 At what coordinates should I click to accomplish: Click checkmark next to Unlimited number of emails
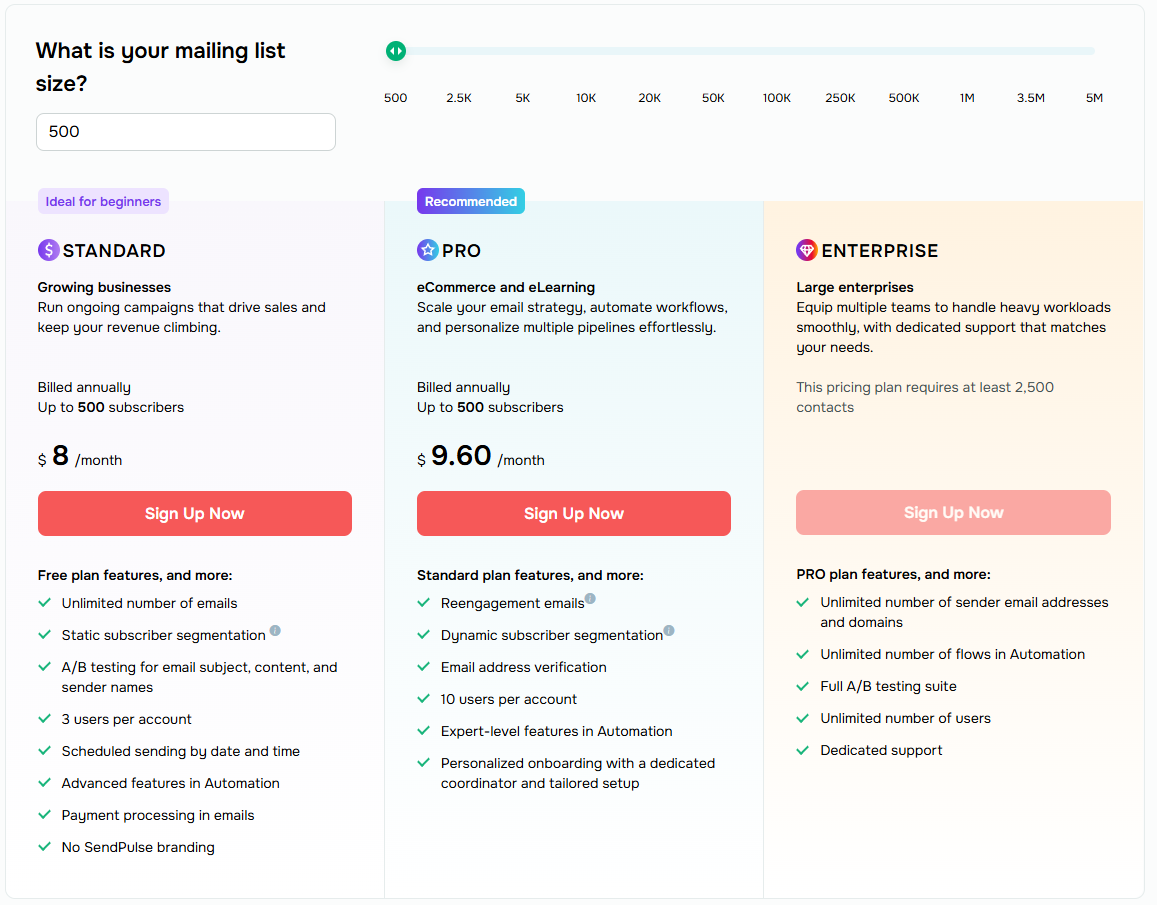tap(44, 603)
